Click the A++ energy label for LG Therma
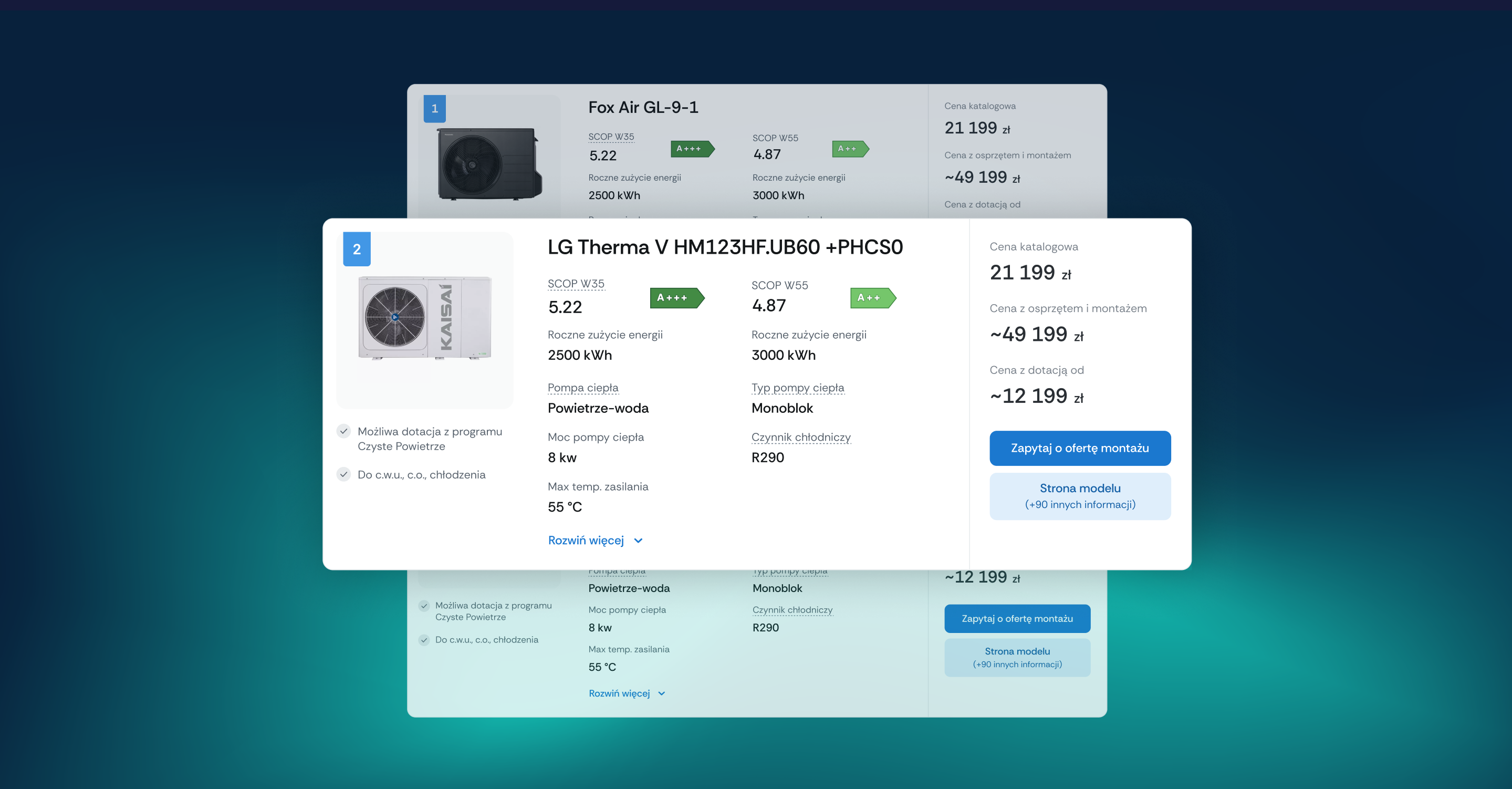The width and height of the screenshot is (1512, 789). pyautogui.click(x=872, y=298)
